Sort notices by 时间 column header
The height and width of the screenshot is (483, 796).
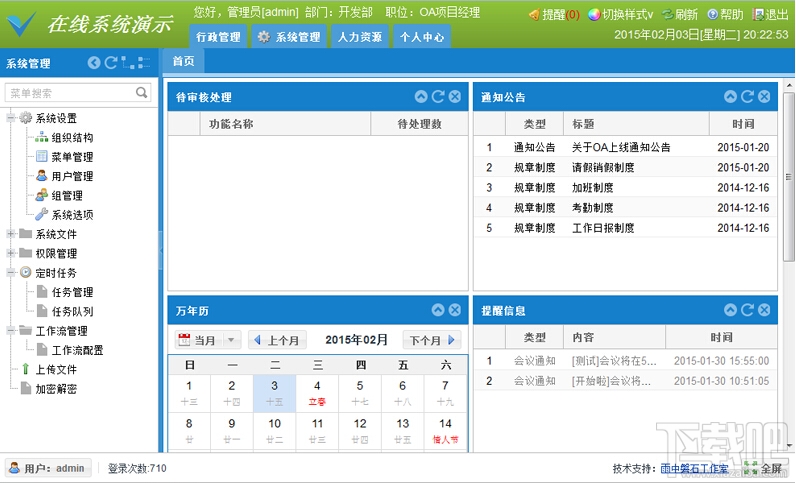743,124
